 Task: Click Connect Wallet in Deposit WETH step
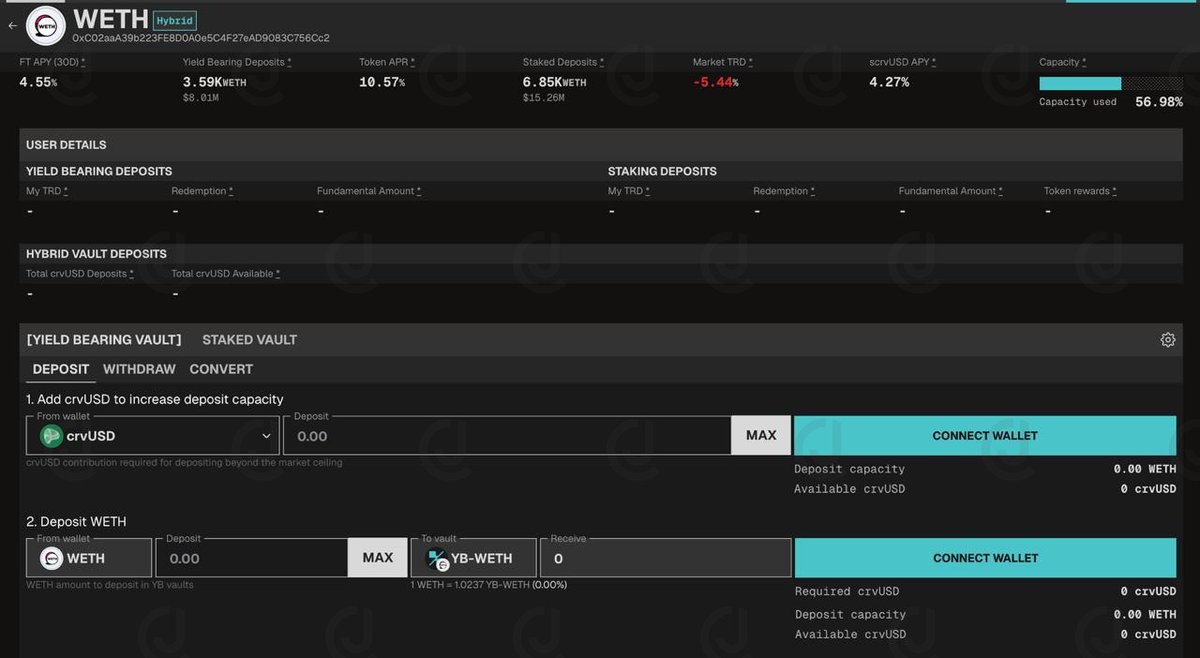click(985, 558)
